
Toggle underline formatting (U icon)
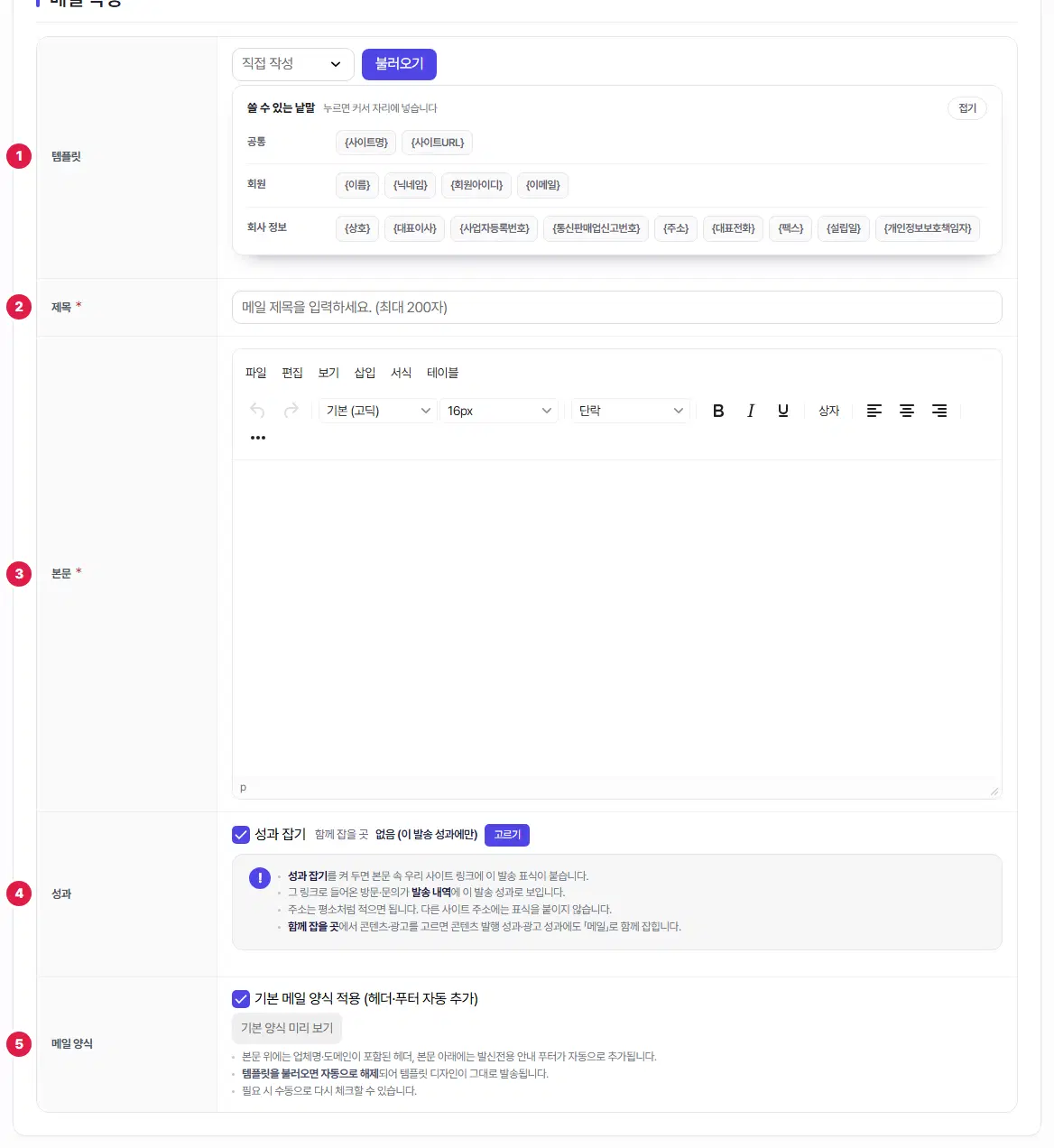[x=783, y=411]
